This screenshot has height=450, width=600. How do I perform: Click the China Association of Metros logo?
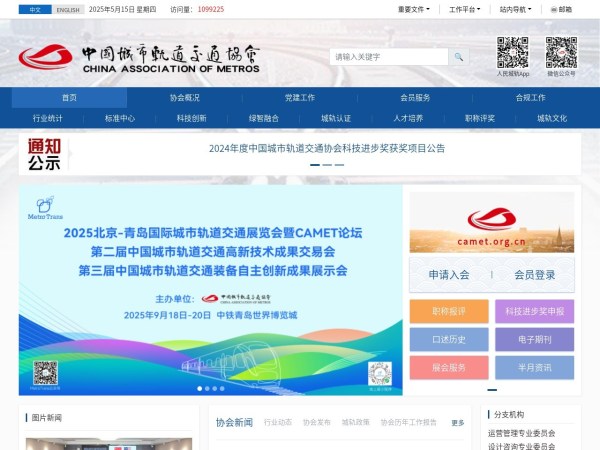point(138,57)
